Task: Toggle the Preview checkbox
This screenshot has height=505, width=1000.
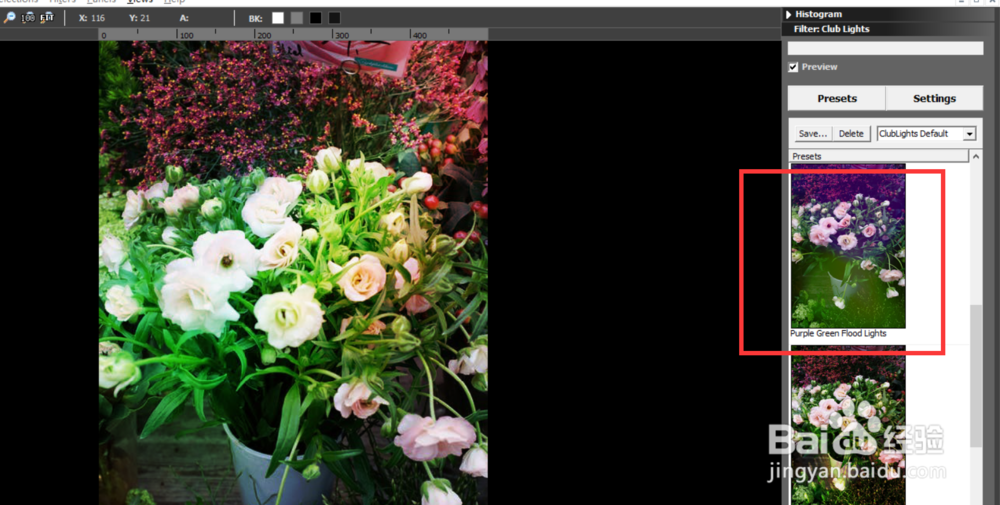Action: (793, 67)
